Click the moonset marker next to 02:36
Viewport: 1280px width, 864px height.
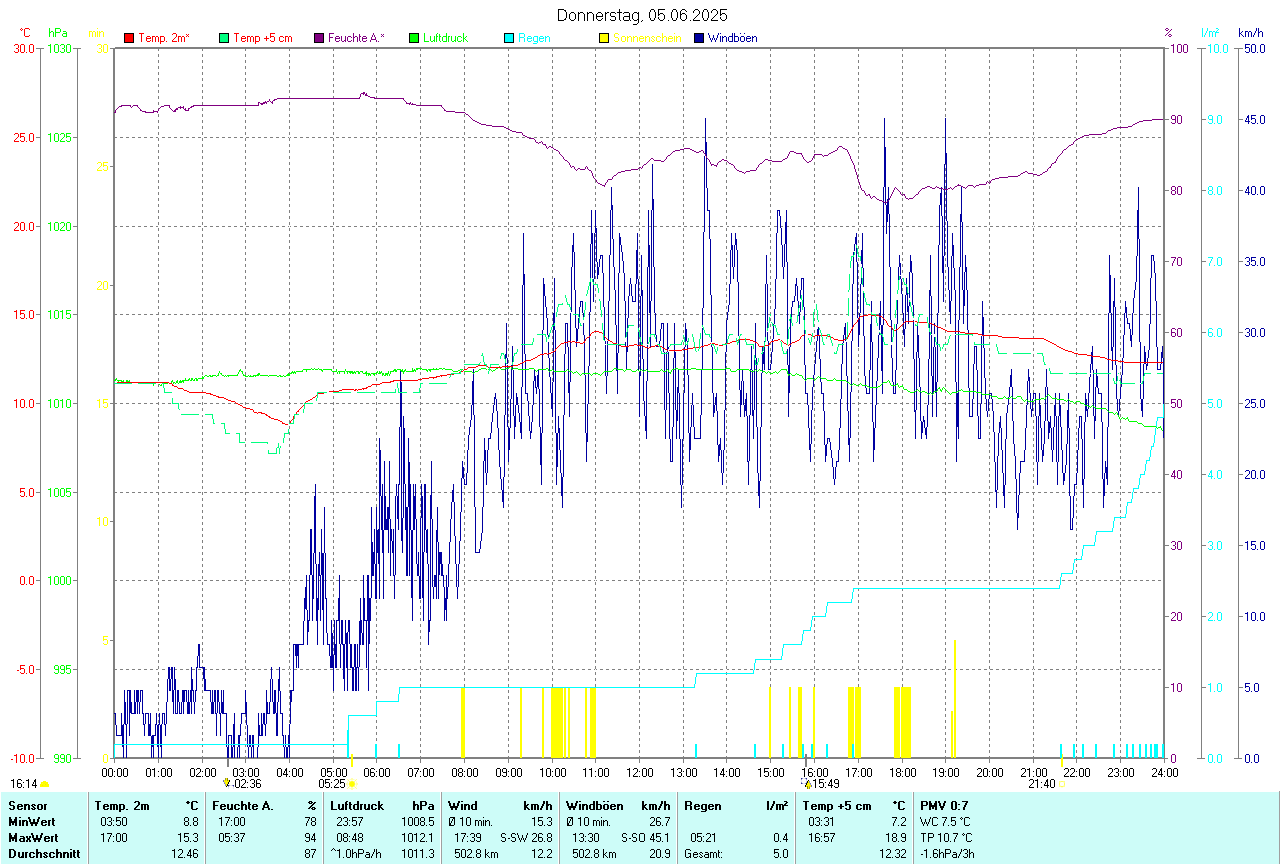[227, 784]
